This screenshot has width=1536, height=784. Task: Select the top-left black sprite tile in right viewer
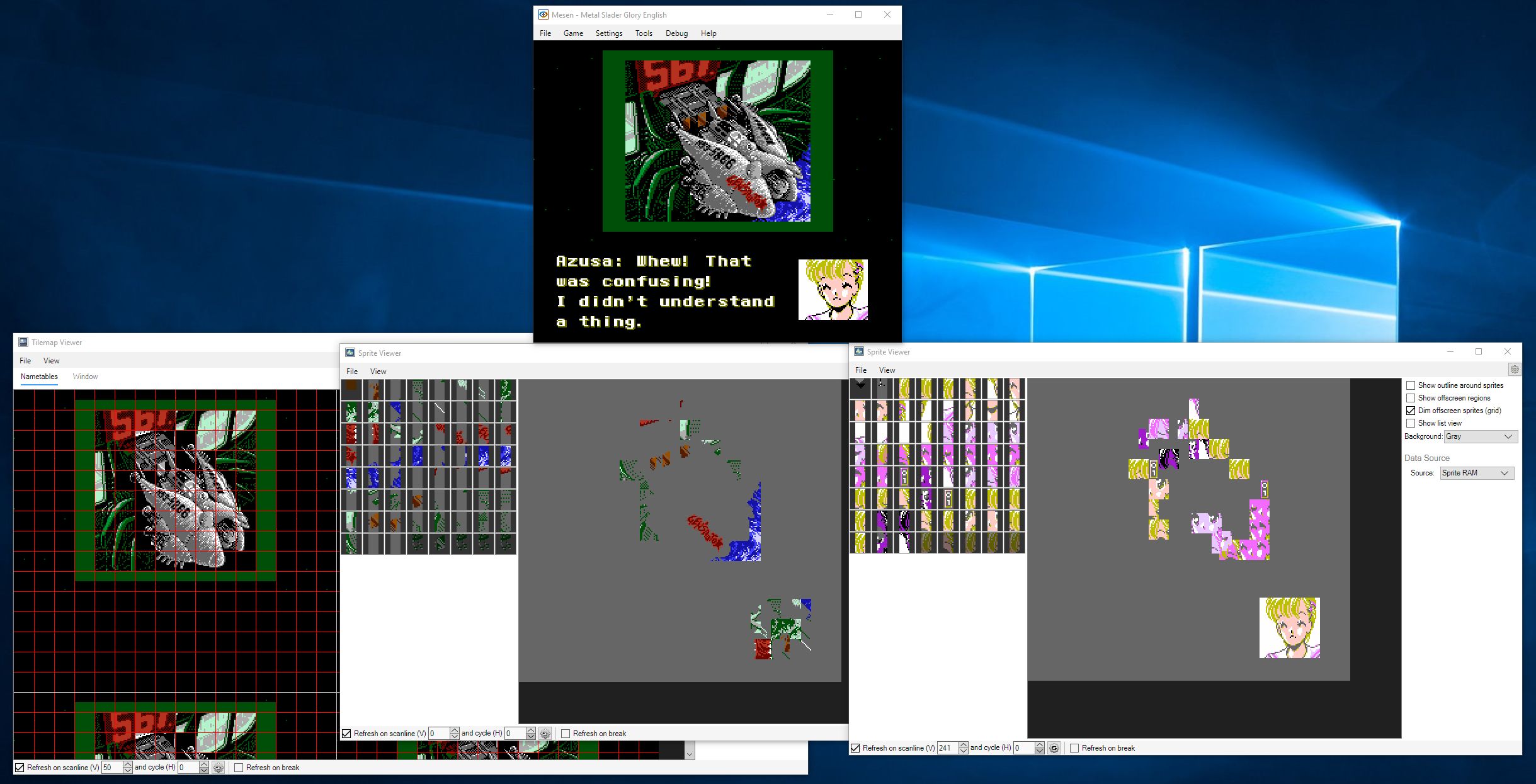click(x=860, y=388)
